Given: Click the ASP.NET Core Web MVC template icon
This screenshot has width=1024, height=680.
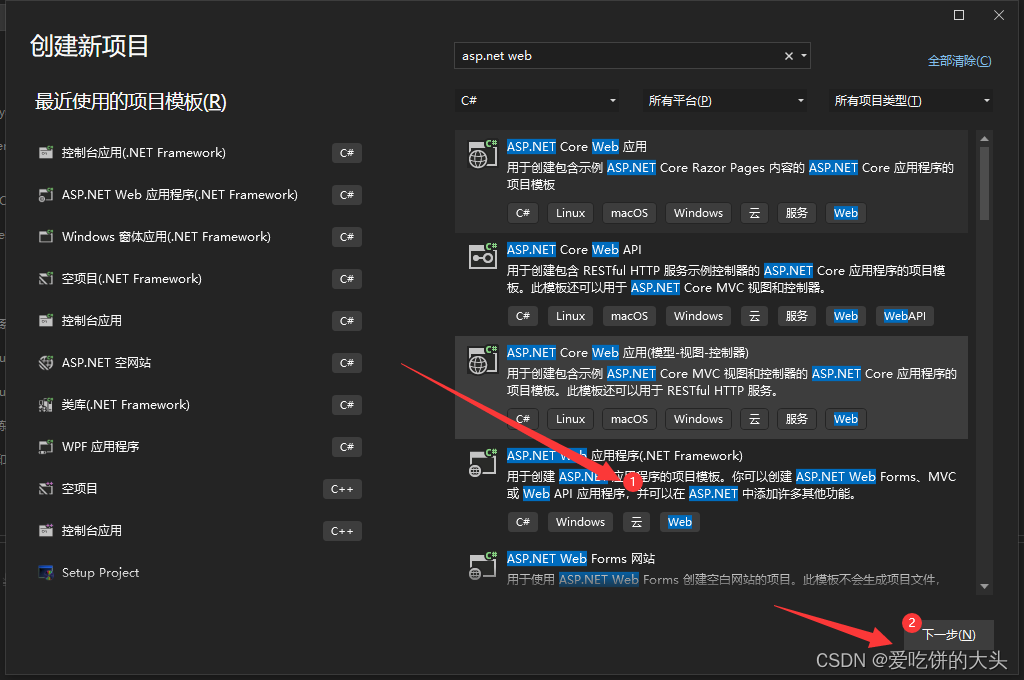Looking at the screenshot, I should click(483, 360).
